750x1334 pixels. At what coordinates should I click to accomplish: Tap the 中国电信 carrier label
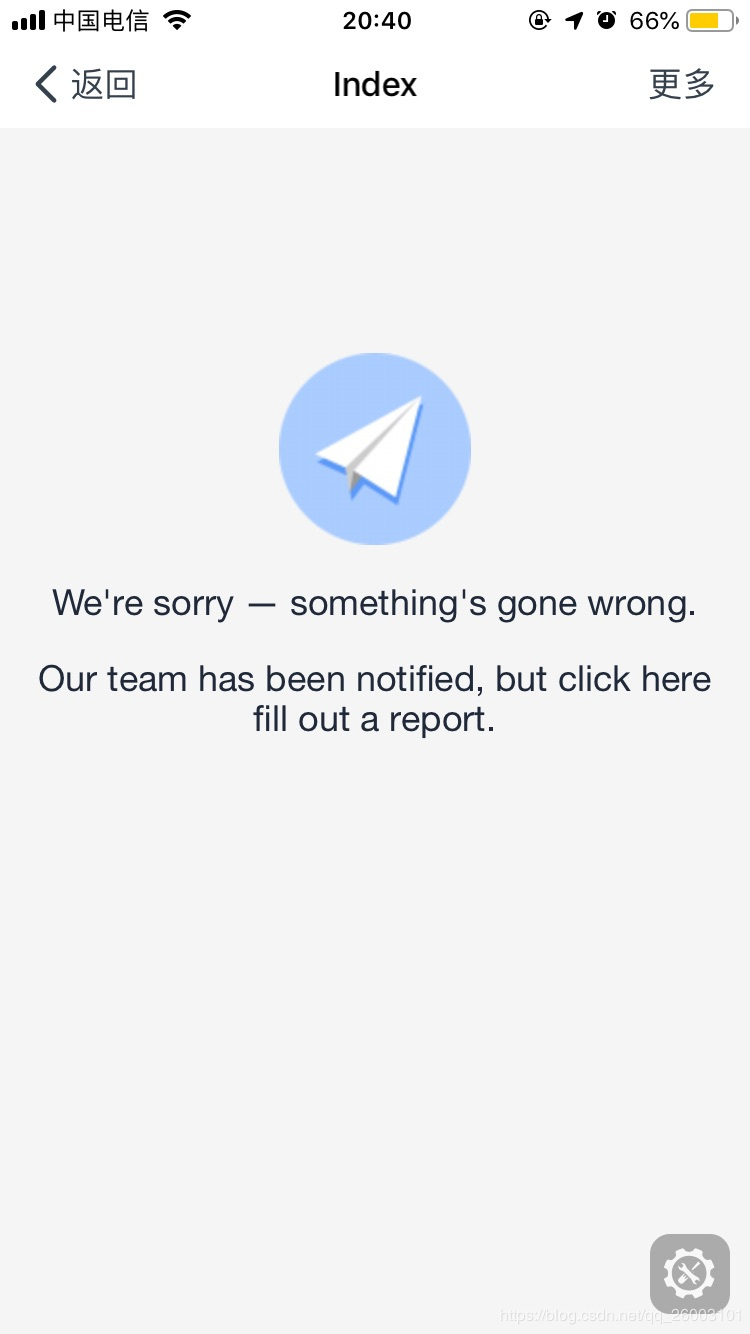coord(100,21)
